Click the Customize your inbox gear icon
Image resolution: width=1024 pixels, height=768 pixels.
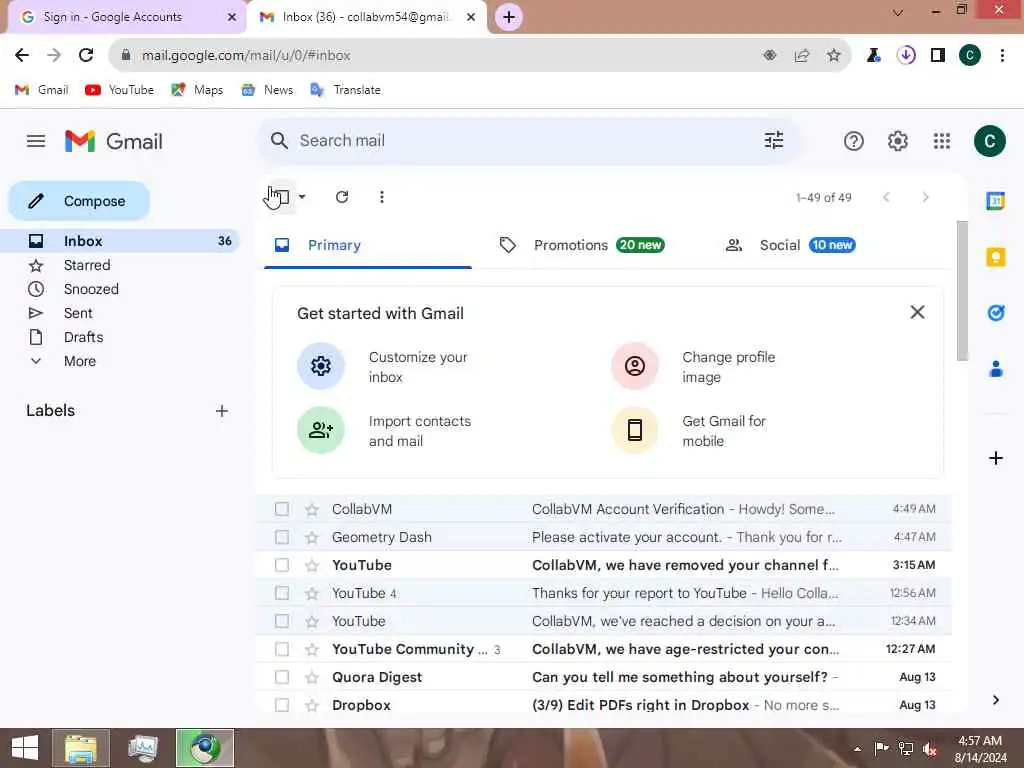[x=321, y=366]
